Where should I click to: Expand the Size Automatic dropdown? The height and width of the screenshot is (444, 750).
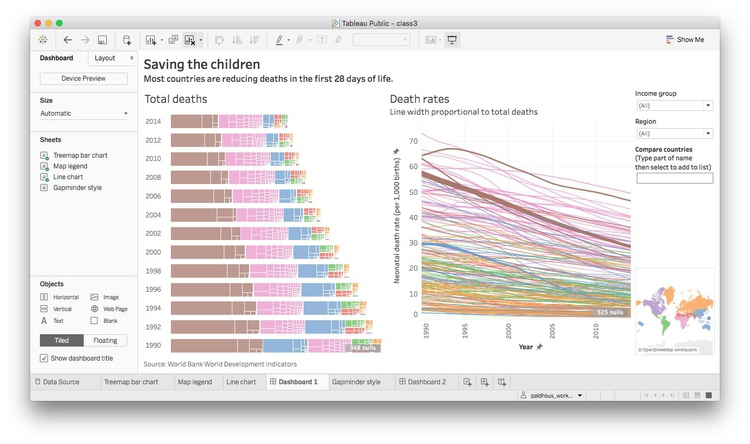(84, 114)
